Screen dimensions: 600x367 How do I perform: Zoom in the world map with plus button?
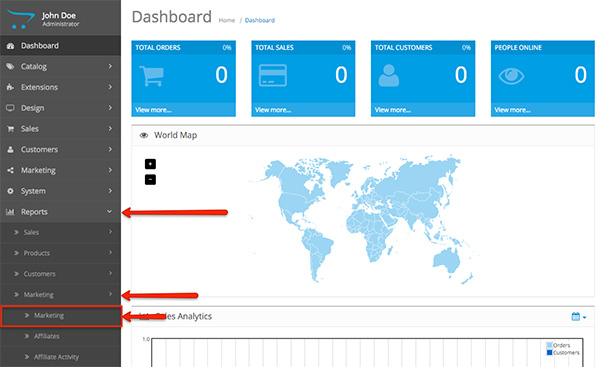[x=150, y=164]
